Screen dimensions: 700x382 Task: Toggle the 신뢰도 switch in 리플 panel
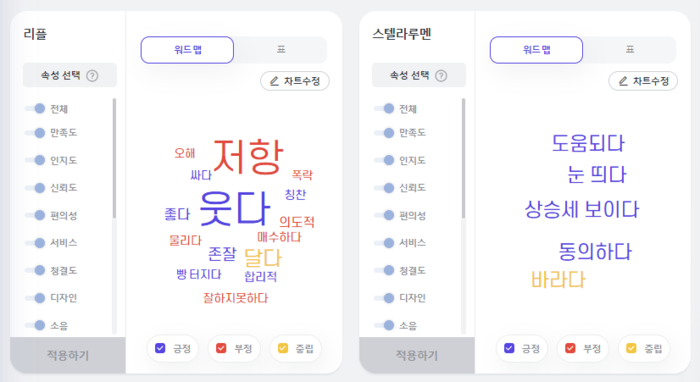tap(35, 188)
